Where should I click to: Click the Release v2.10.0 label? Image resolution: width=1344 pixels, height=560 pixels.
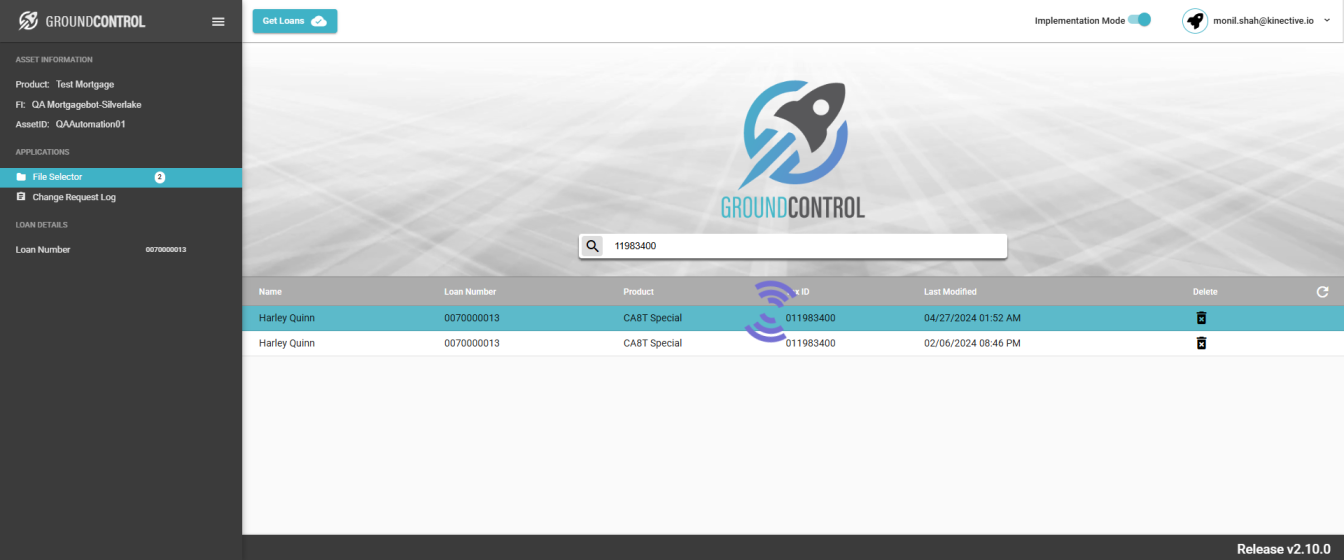pyautogui.click(x=1284, y=549)
